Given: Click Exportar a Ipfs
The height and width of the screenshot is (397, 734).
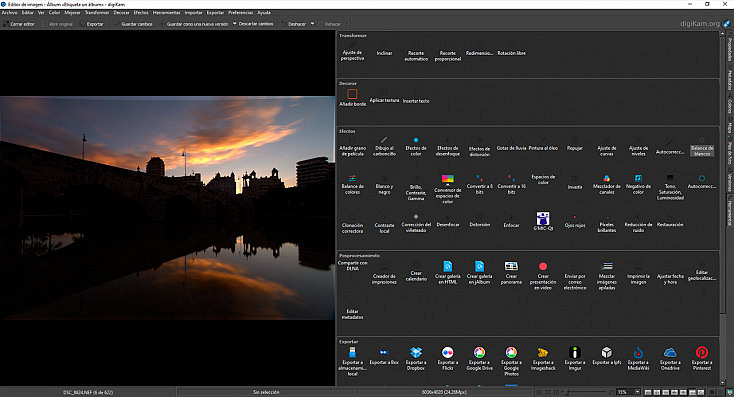Looking at the screenshot, I should point(607,356).
